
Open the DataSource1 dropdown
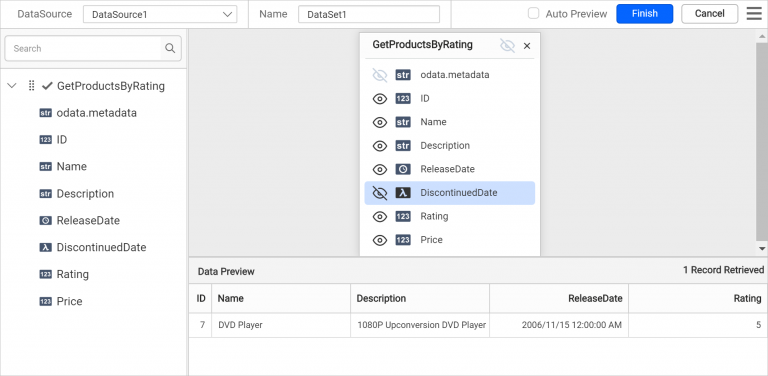pos(160,14)
